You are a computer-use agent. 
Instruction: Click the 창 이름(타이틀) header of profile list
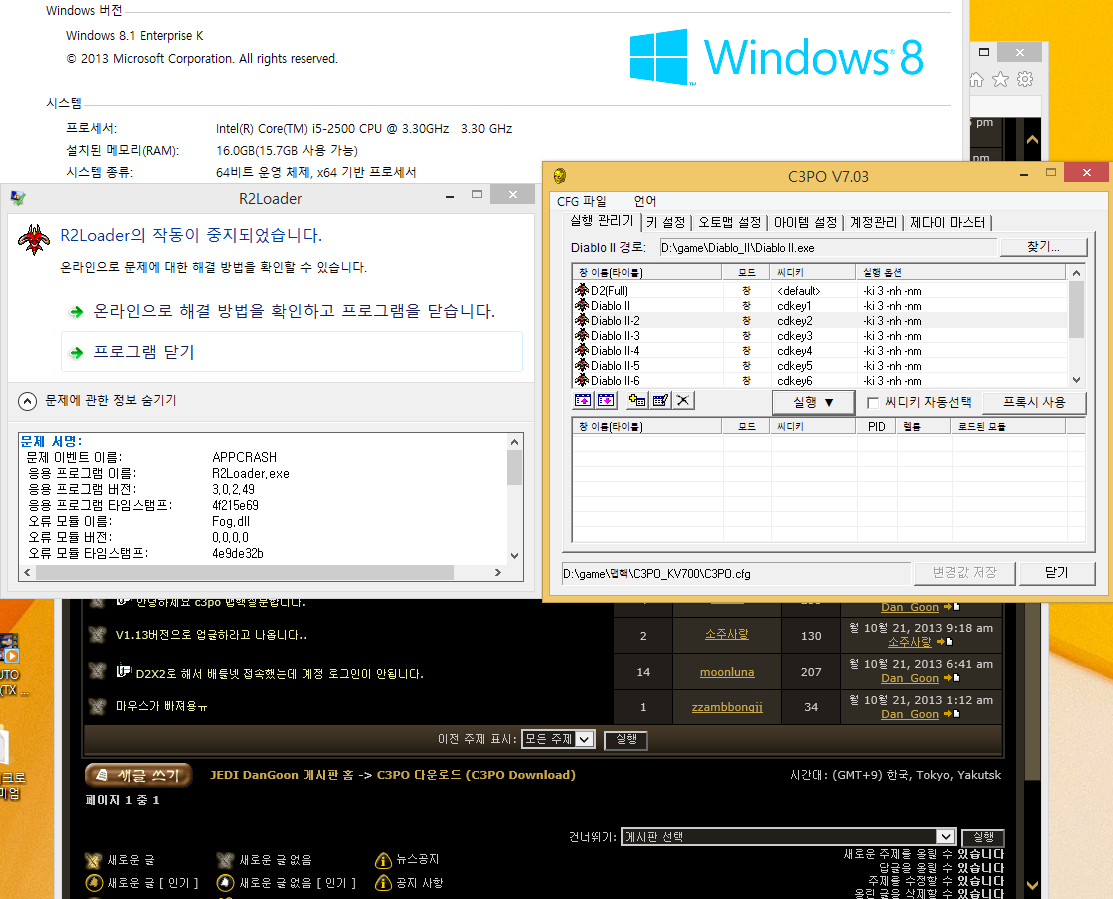647,272
